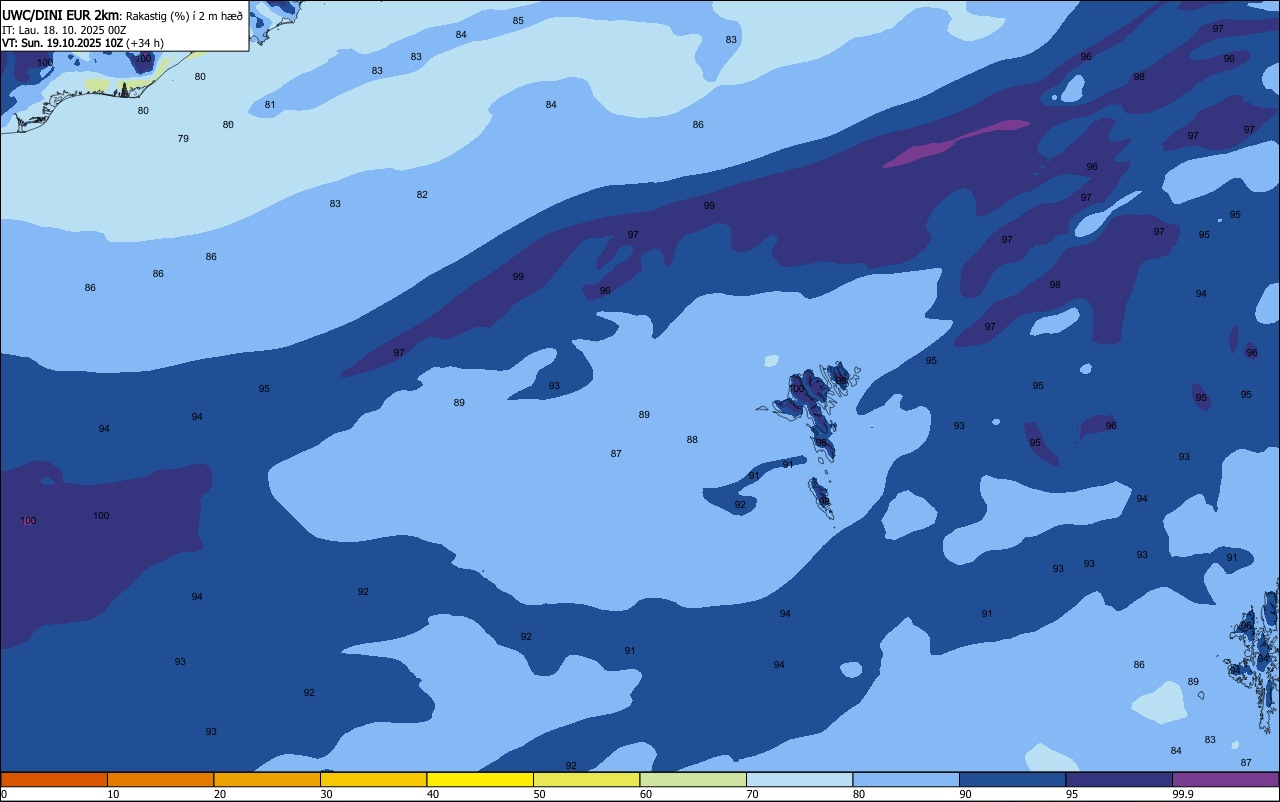Click the dark orange 0–10 legend swatch
Viewport: 1280px width, 802px height.
pos(54,779)
